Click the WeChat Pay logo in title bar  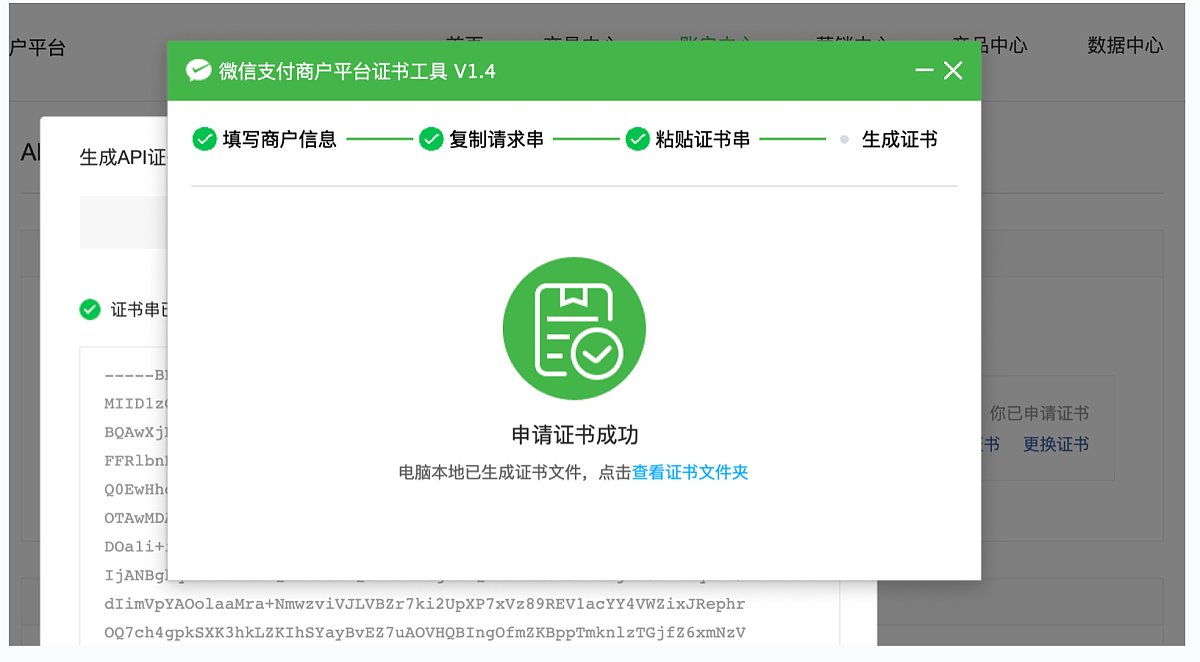click(x=199, y=71)
